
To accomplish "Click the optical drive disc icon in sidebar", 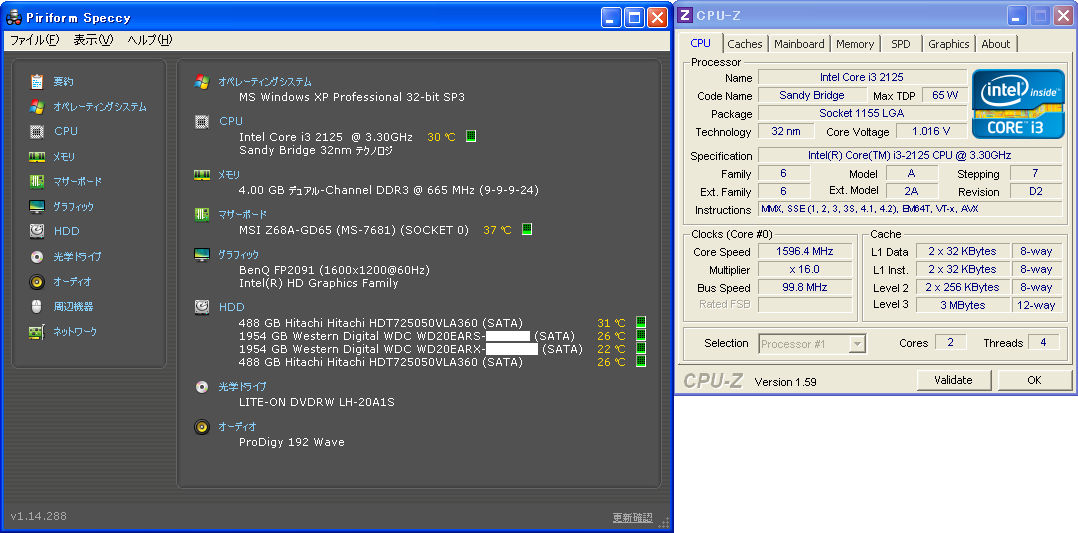I will (37, 257).
